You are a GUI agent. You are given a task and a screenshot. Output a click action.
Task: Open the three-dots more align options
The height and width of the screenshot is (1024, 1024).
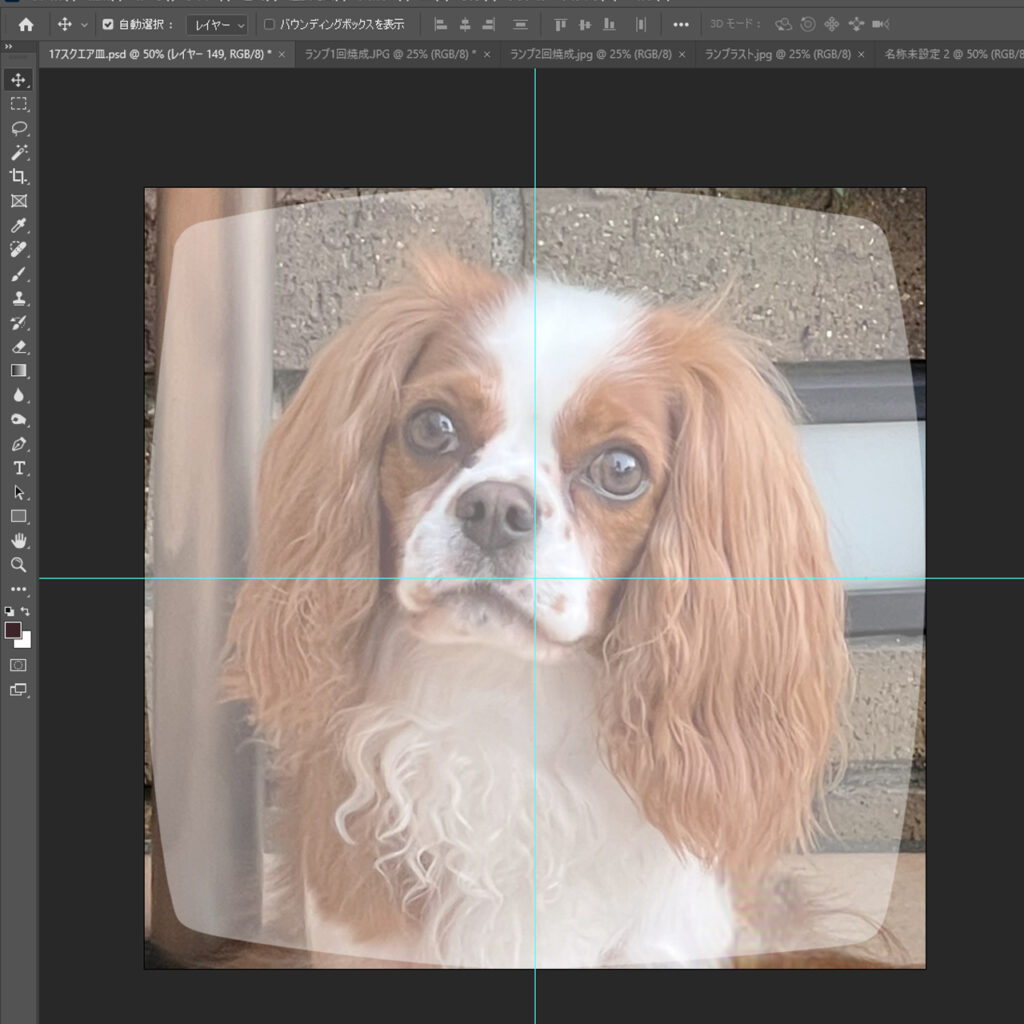coord(680,25)
